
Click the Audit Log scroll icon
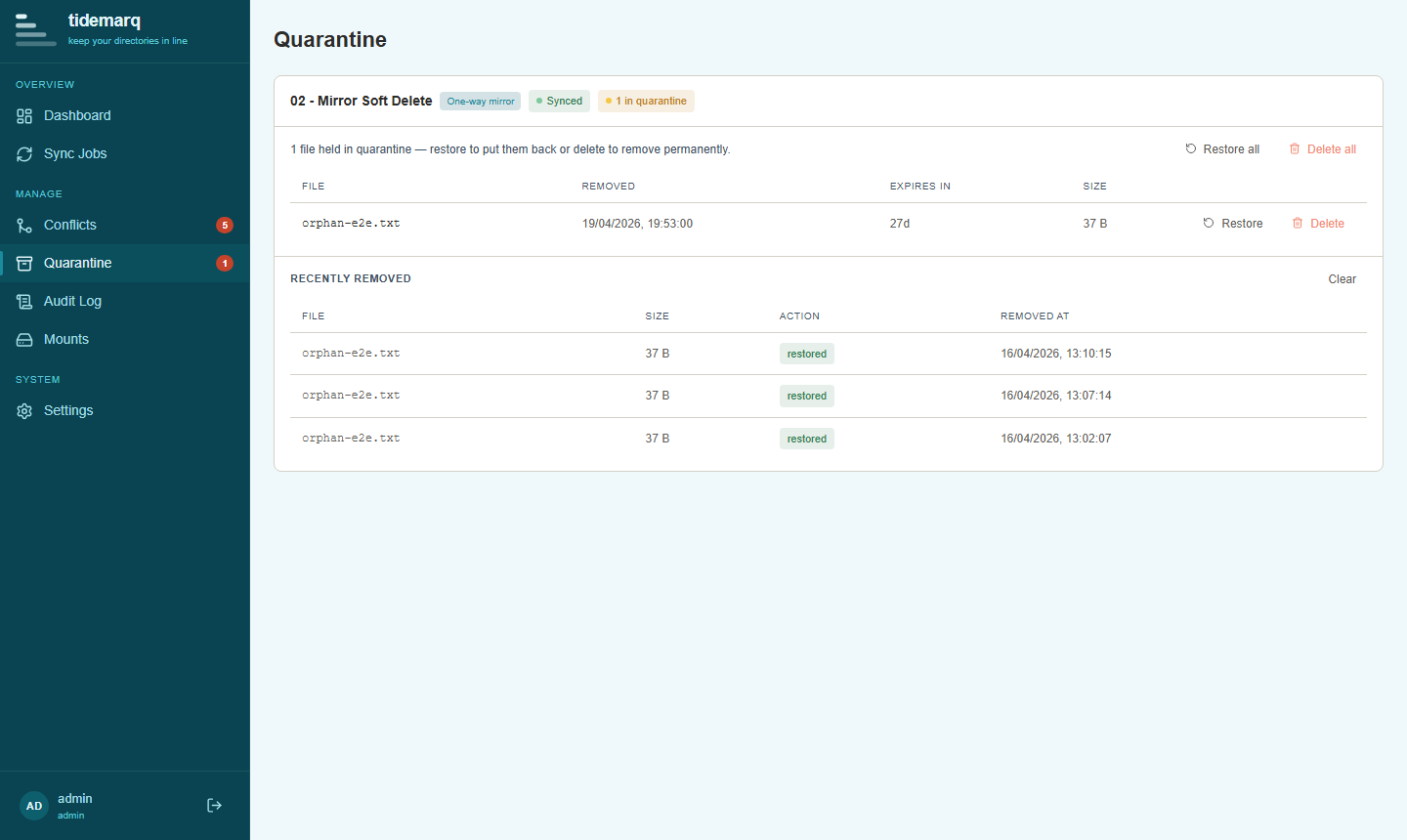[24, 302]
